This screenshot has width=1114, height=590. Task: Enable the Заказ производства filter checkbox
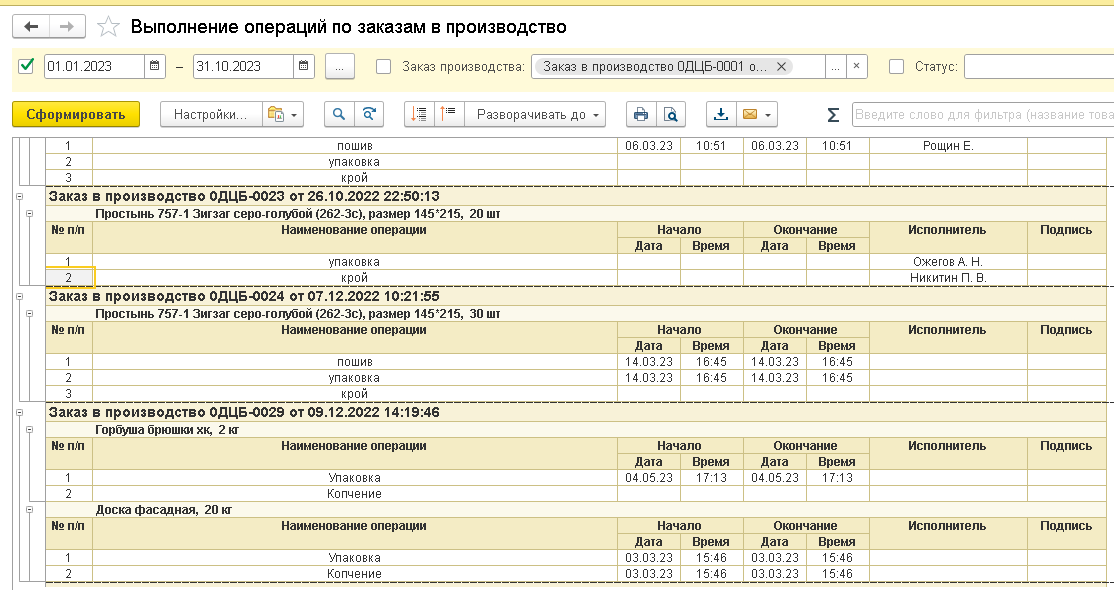[384, 67]
